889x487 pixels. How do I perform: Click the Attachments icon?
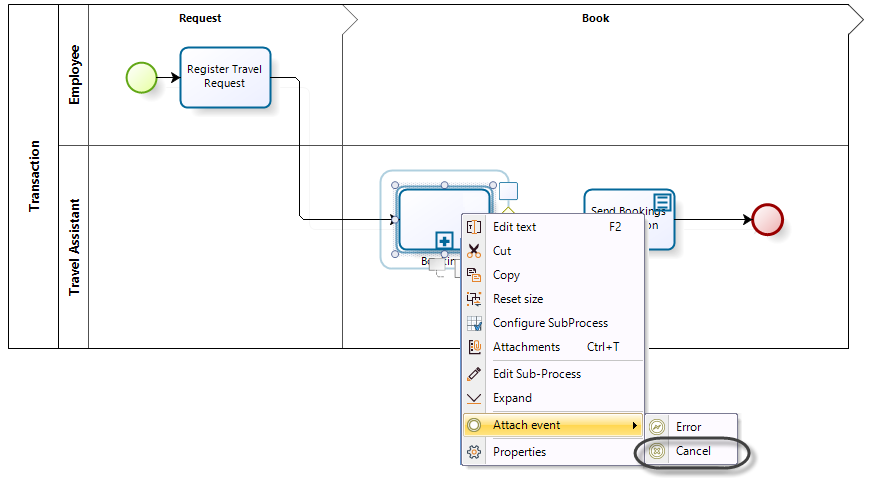pyautogui.click(x=474, y=347)
